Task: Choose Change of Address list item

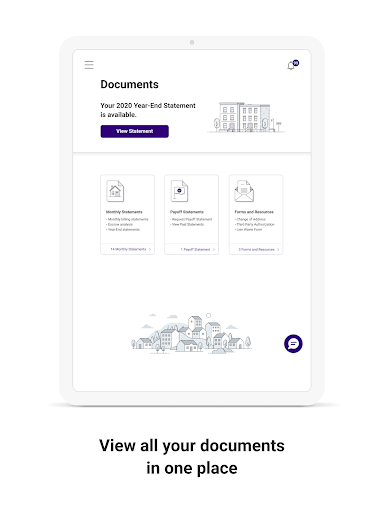Action: coord(250,219)
